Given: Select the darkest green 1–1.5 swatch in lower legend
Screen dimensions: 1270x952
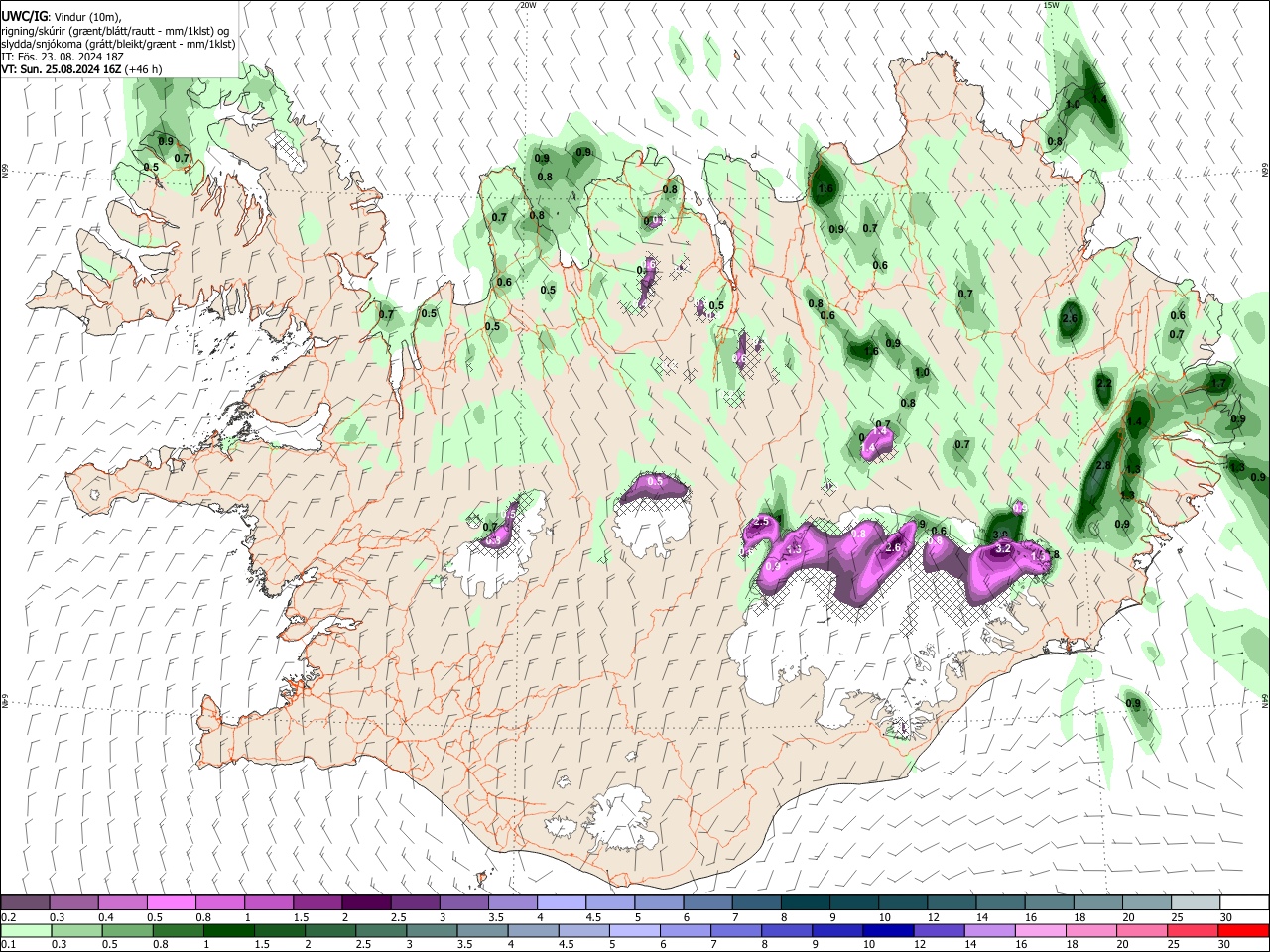Looking at the screenshot, I should point(229,930).
